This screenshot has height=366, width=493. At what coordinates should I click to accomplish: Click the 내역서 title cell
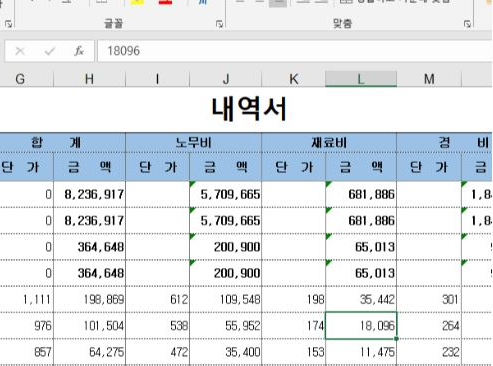249,109
